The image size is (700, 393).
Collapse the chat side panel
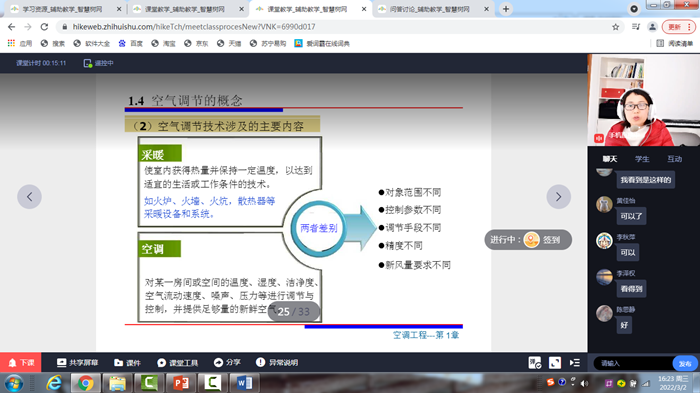pyautogui.click(x=575, y=363)
